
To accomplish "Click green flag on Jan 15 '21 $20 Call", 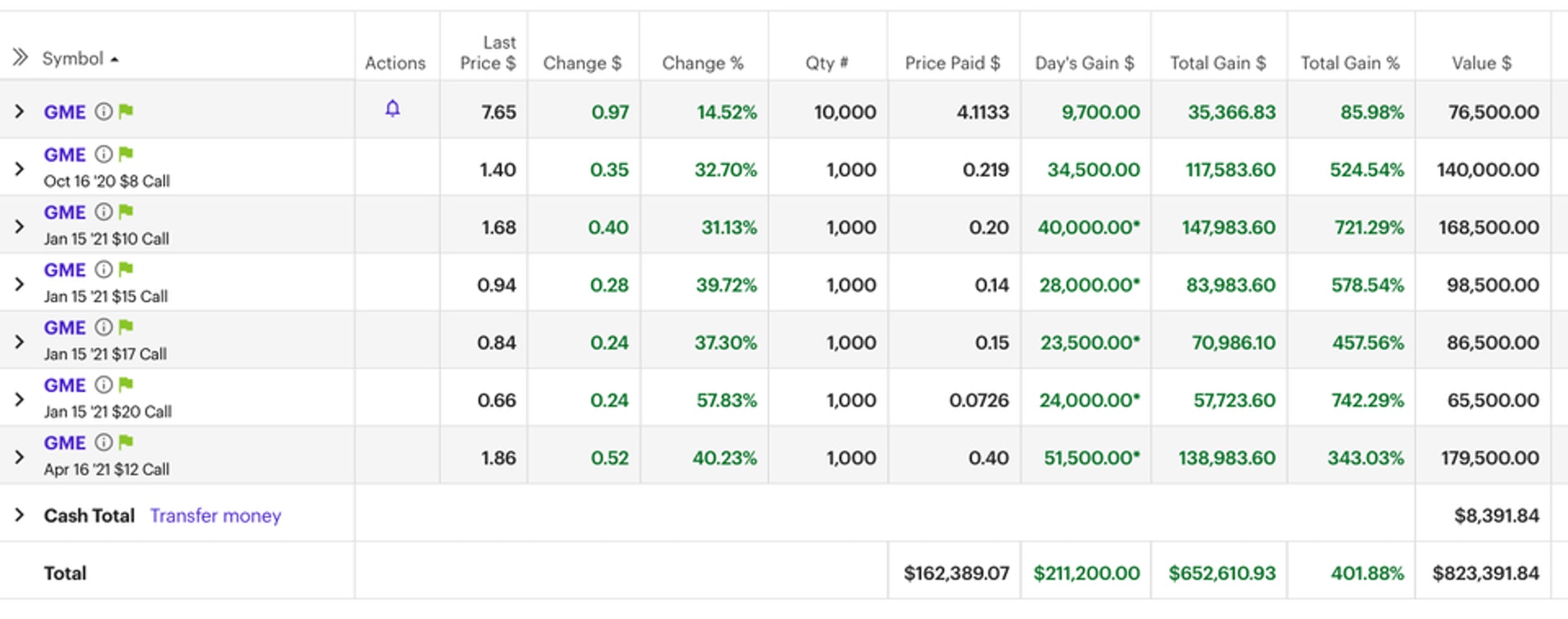I will 126,384.
